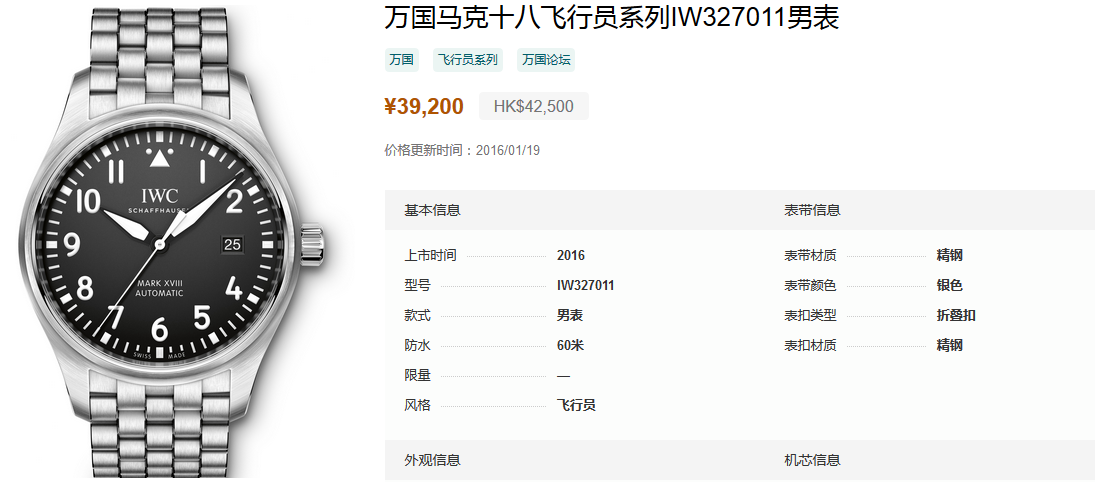Open the 飞行员系列 tag
This screenshot has width=1095, height=482.
pyautogui.click(x=468, y=60)
